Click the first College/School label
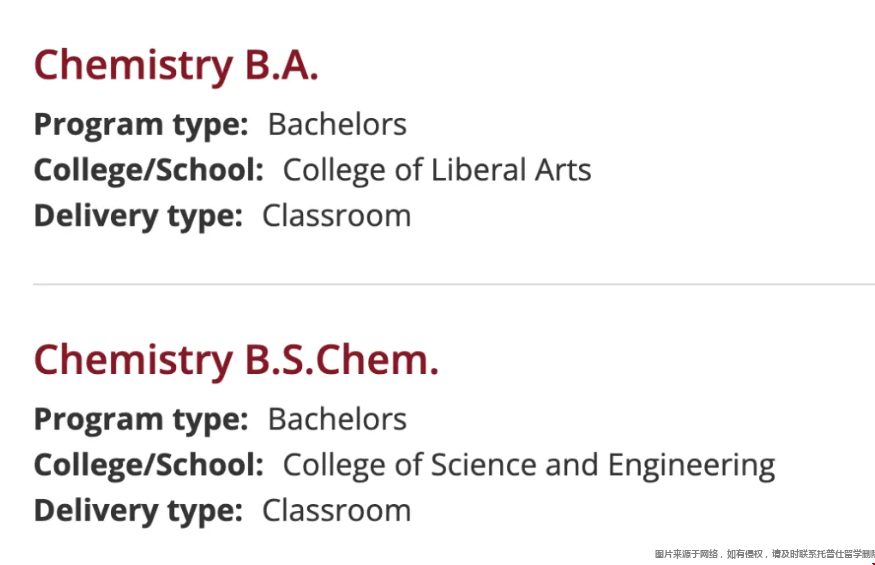Screen dimensions: 875x565 pyautogui.click(x=148, y=170)
